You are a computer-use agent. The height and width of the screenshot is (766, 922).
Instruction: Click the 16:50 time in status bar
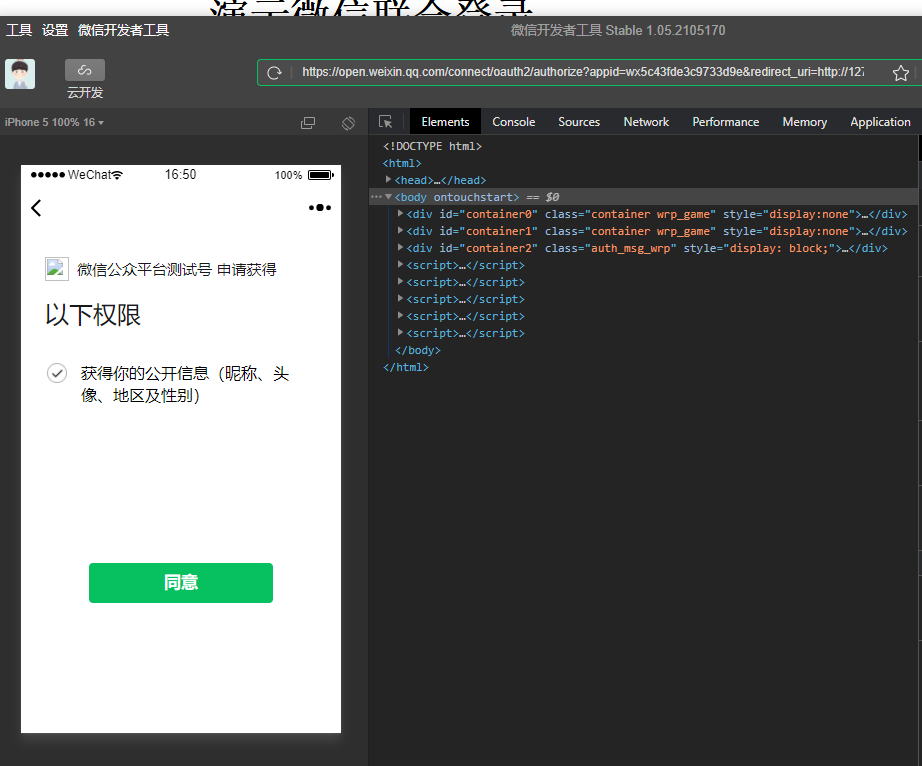click(181, 175)
